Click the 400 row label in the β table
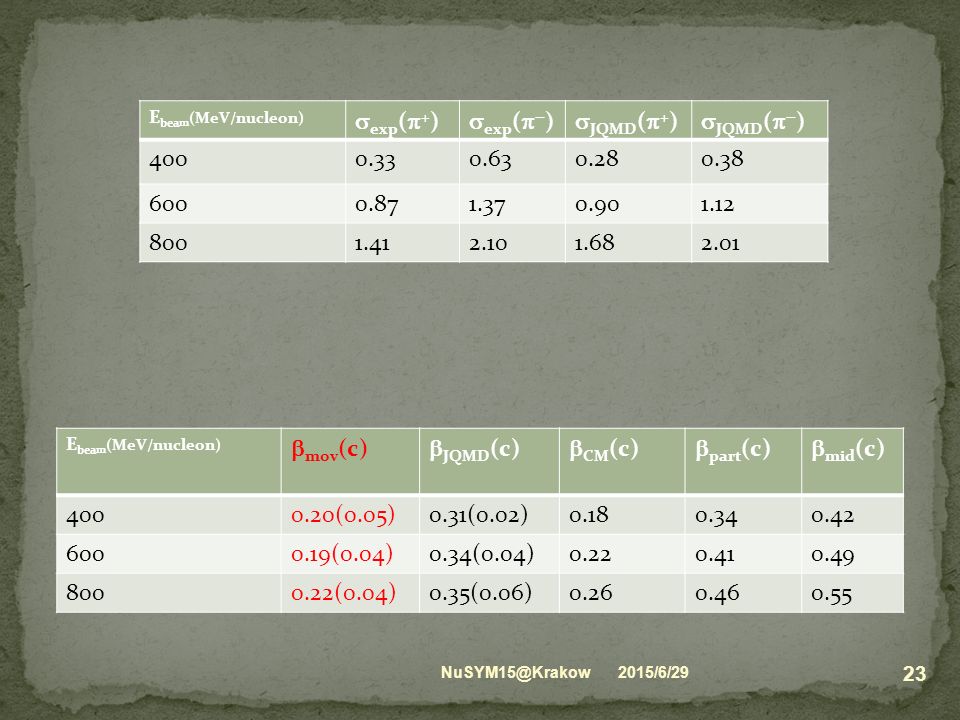The image size is (960, 720). click(x=85, y=516)
